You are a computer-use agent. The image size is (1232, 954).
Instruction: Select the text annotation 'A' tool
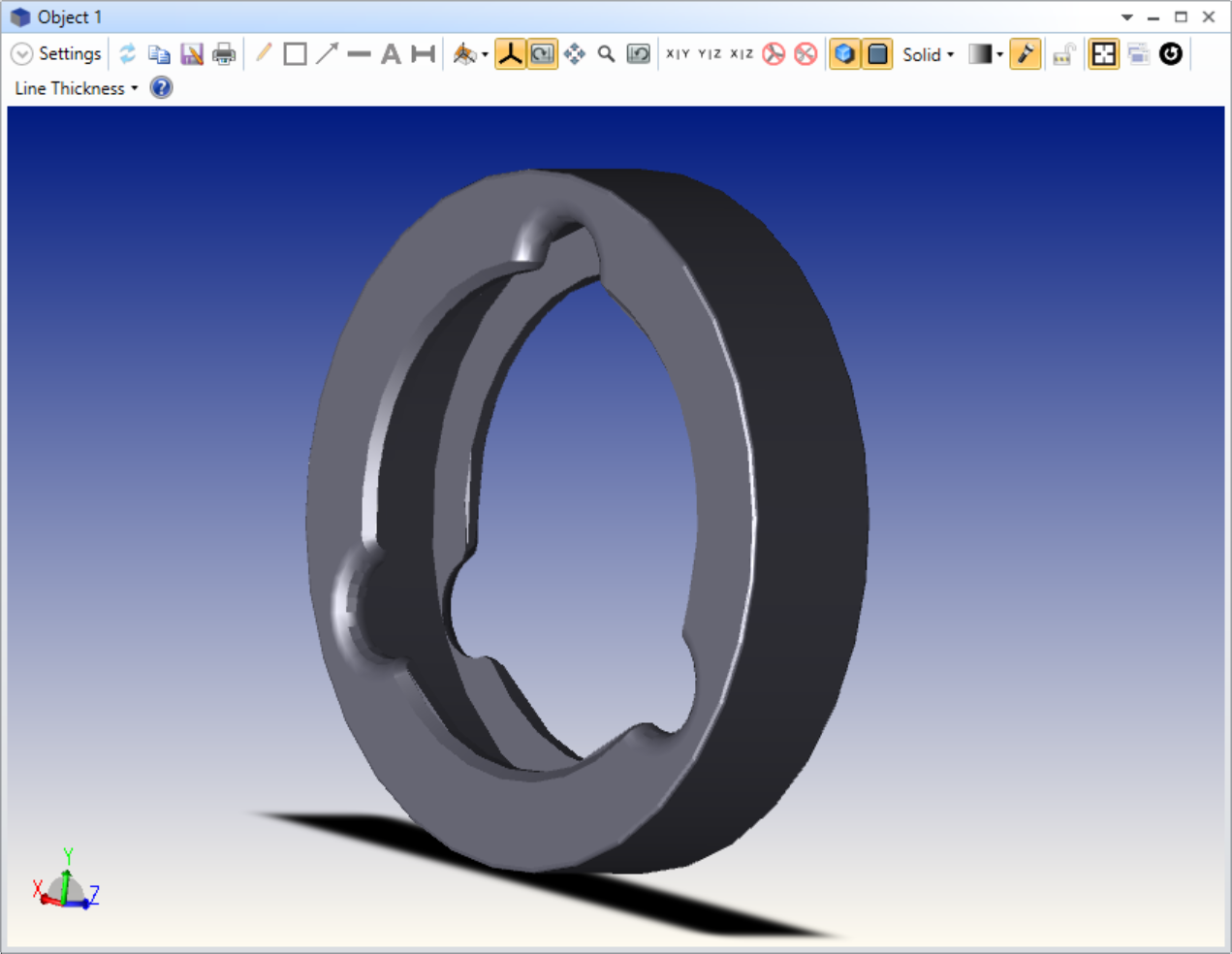pyautogui.click(x=391, y=54)
